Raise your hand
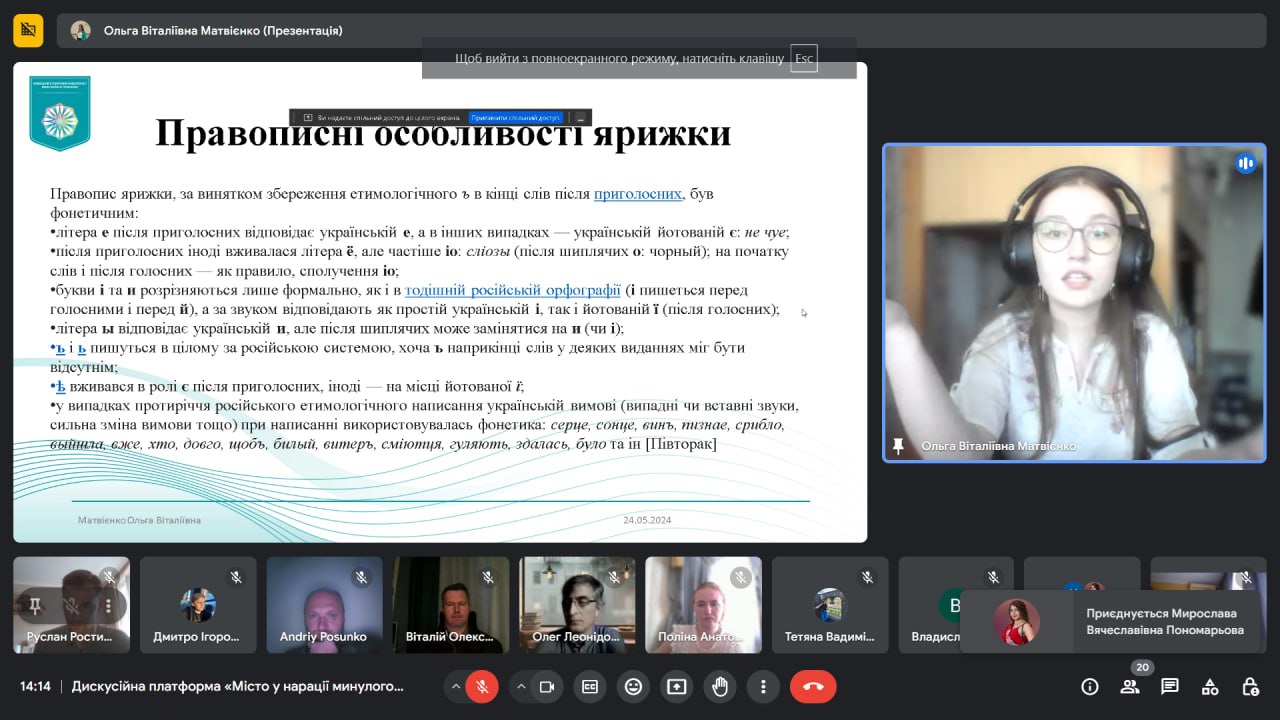Viewport: 1280px width, 720px height. click(720, 686)
